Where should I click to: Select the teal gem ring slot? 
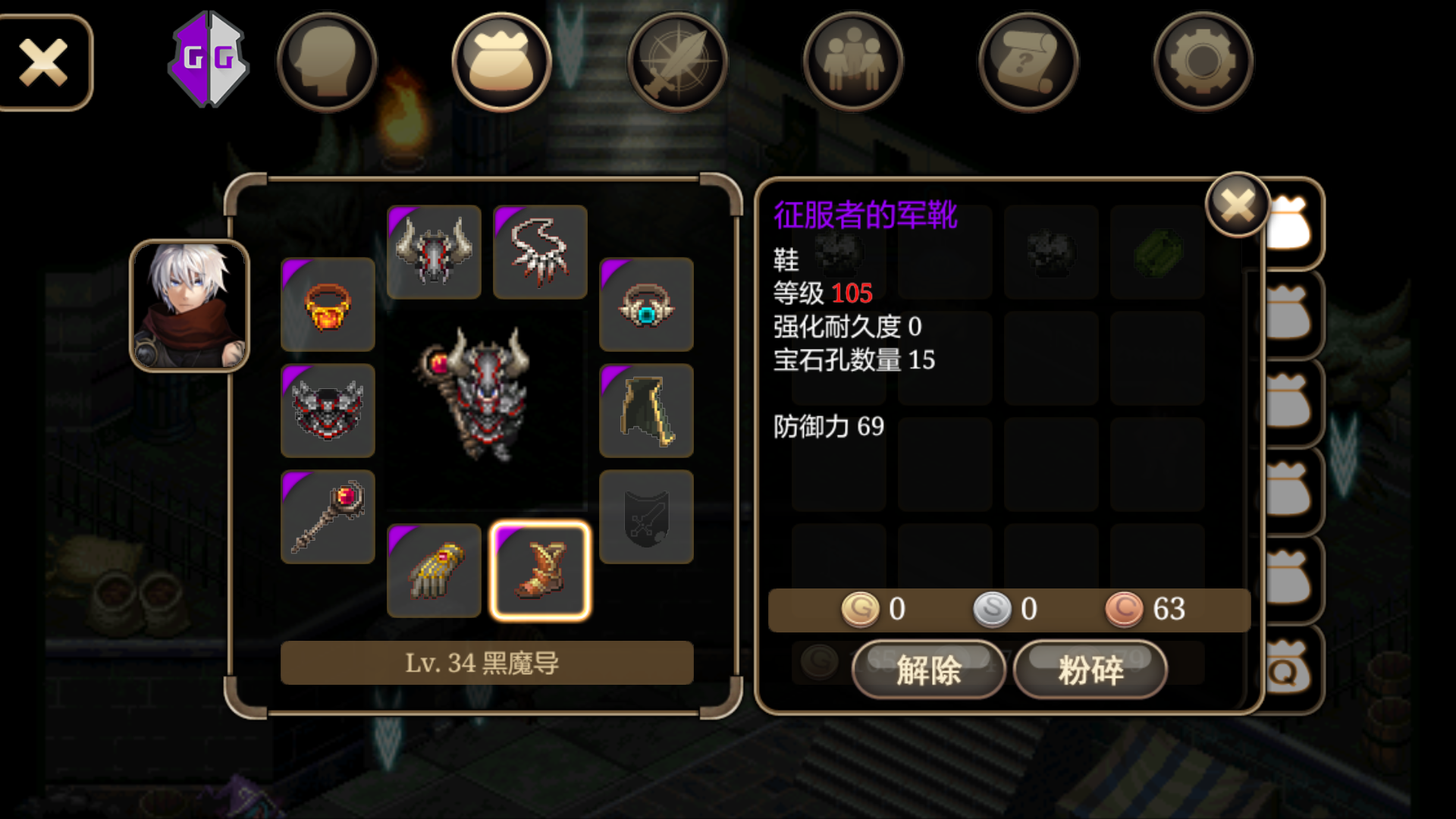pos(646,305)
